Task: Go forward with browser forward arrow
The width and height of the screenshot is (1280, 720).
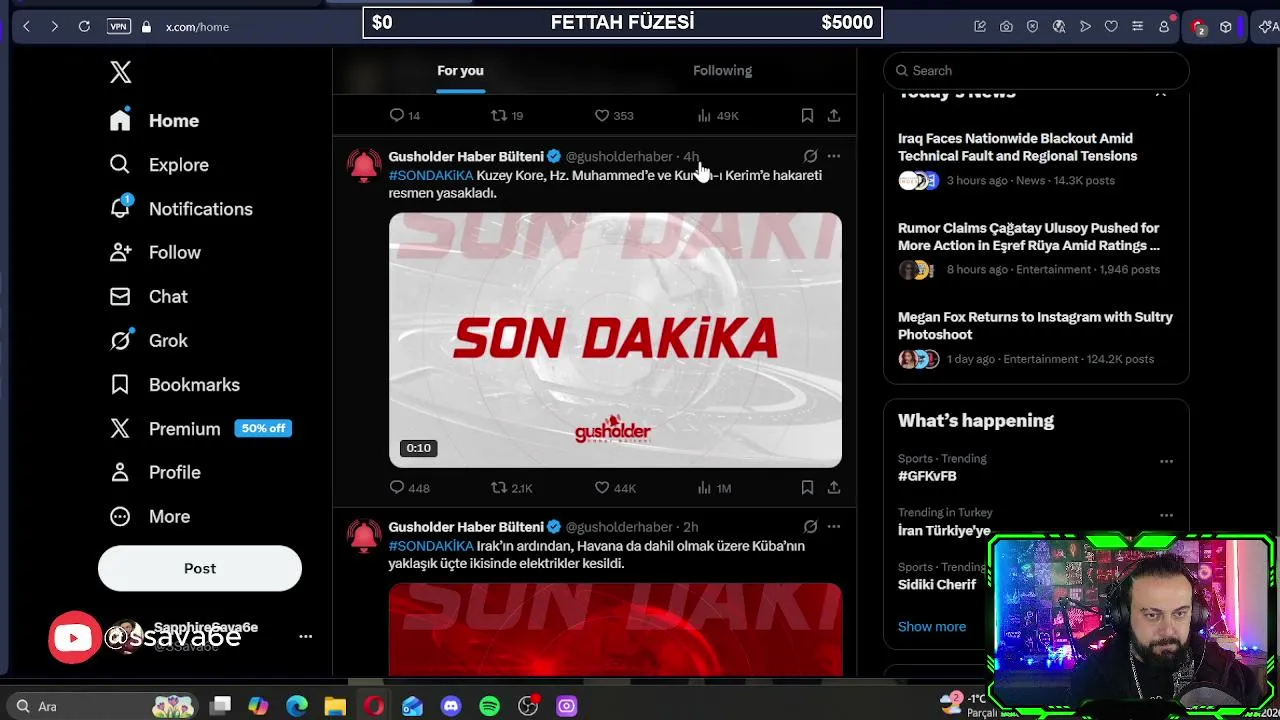Action: click(x=55, y=27)
